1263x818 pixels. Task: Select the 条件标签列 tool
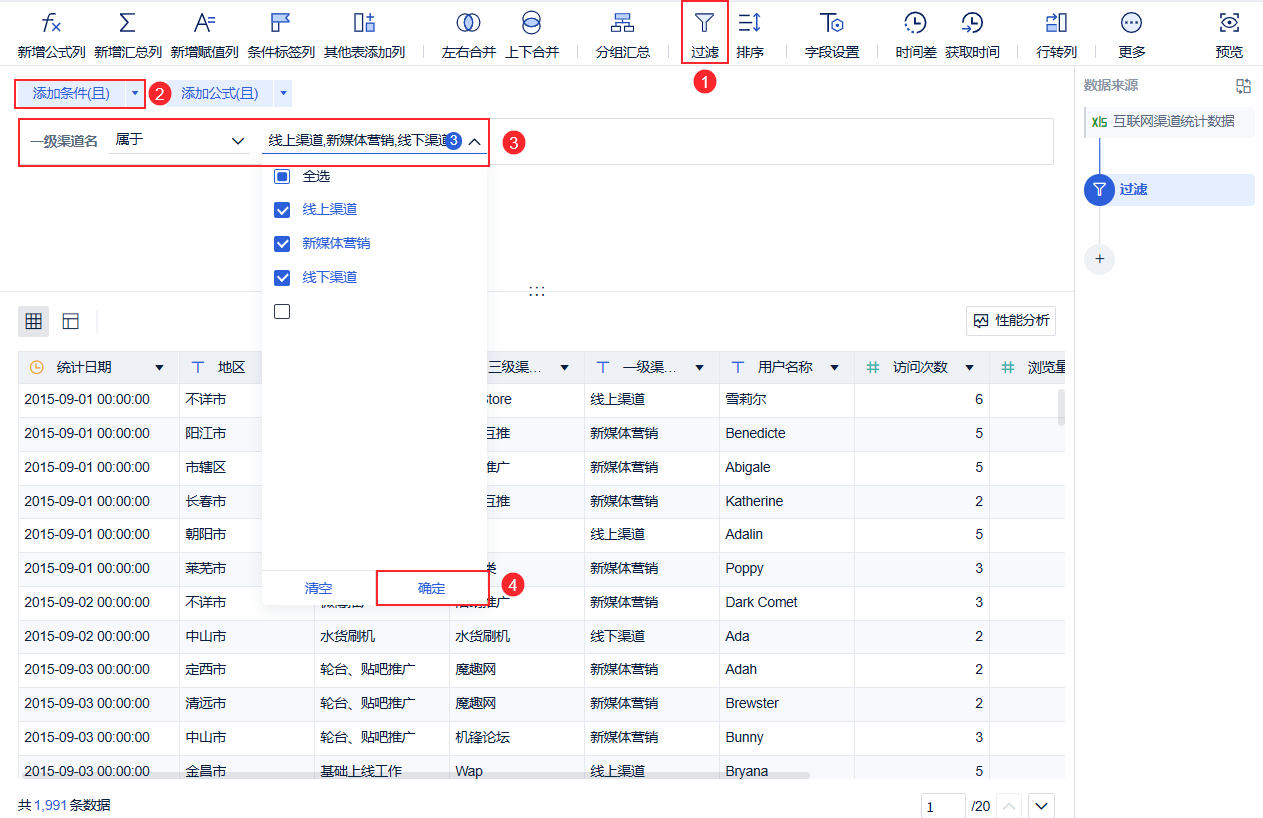281,36
